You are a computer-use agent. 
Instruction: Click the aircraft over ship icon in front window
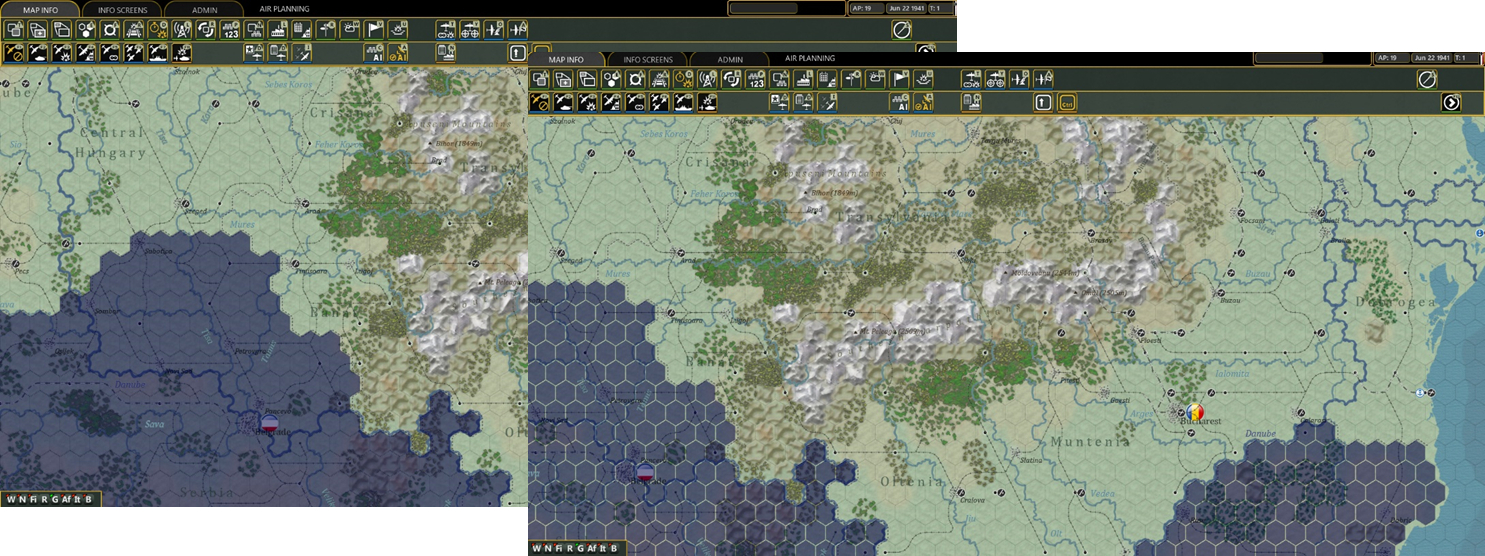(x=682, y=102)
